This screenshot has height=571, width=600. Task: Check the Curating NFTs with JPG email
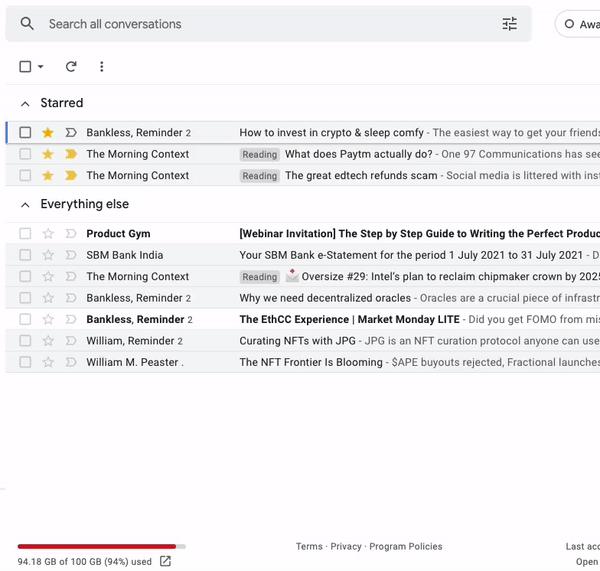tap(25, 341)
